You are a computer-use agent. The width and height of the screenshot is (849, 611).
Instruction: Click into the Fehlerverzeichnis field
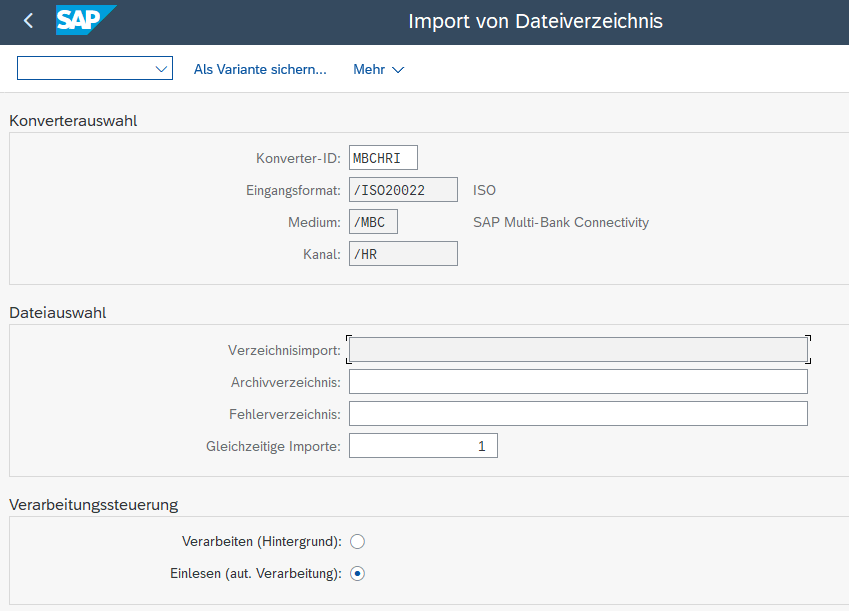pos(578,414)
